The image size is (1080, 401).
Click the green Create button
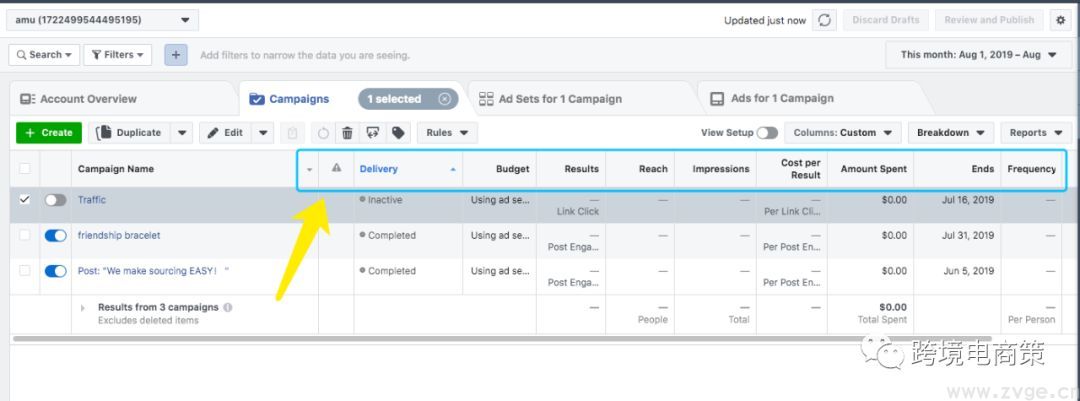point(48,133)
